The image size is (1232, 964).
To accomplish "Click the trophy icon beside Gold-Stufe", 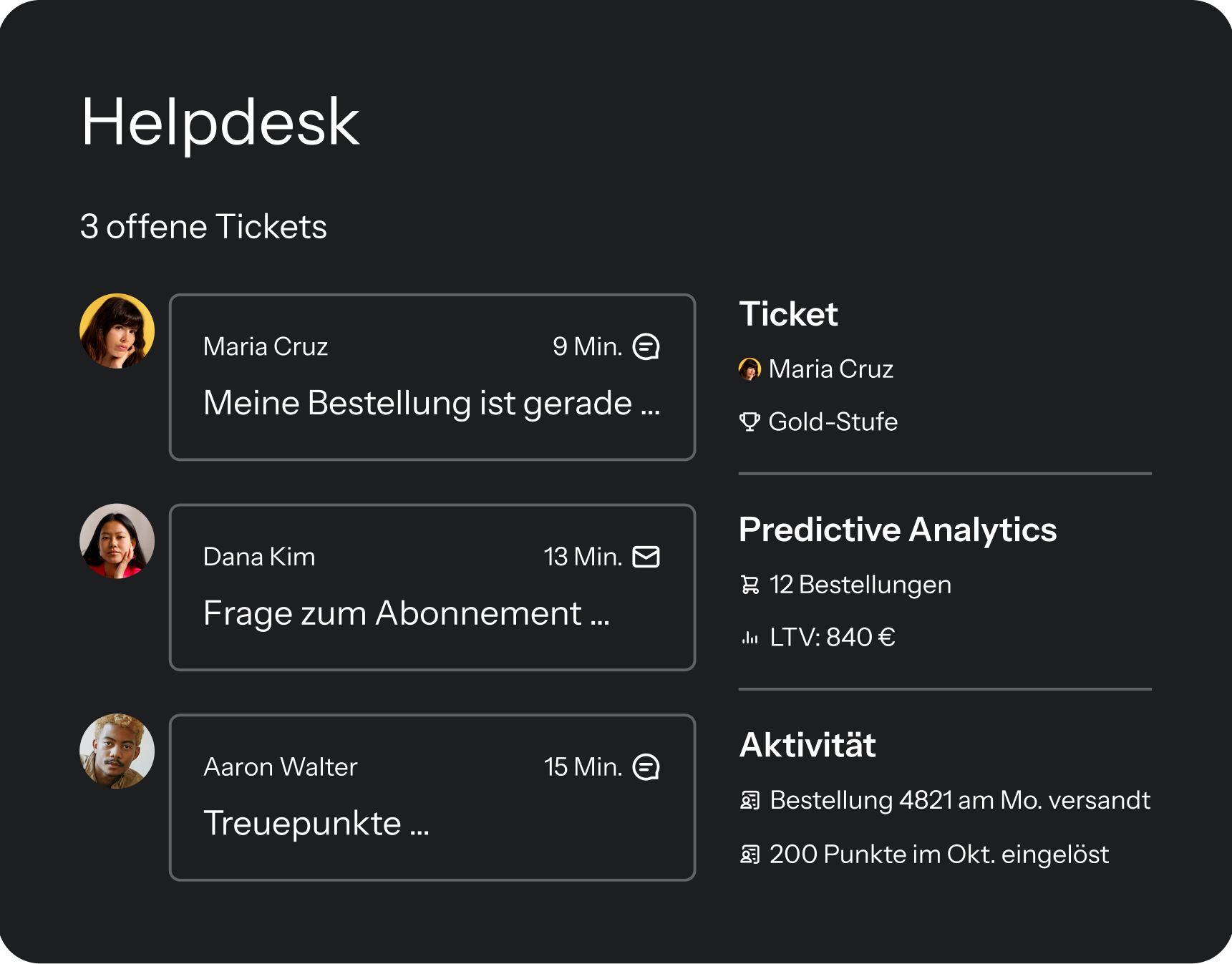I will pyautogui.click(x=750, y=422).
